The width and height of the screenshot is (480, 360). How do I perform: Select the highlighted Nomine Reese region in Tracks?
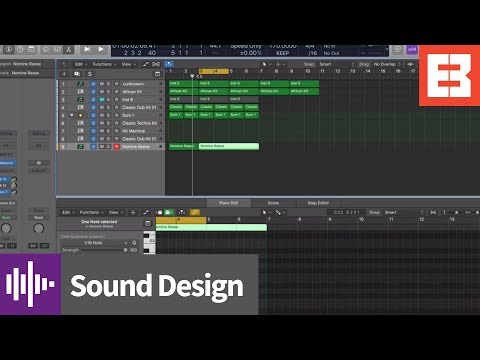[229, 146]
